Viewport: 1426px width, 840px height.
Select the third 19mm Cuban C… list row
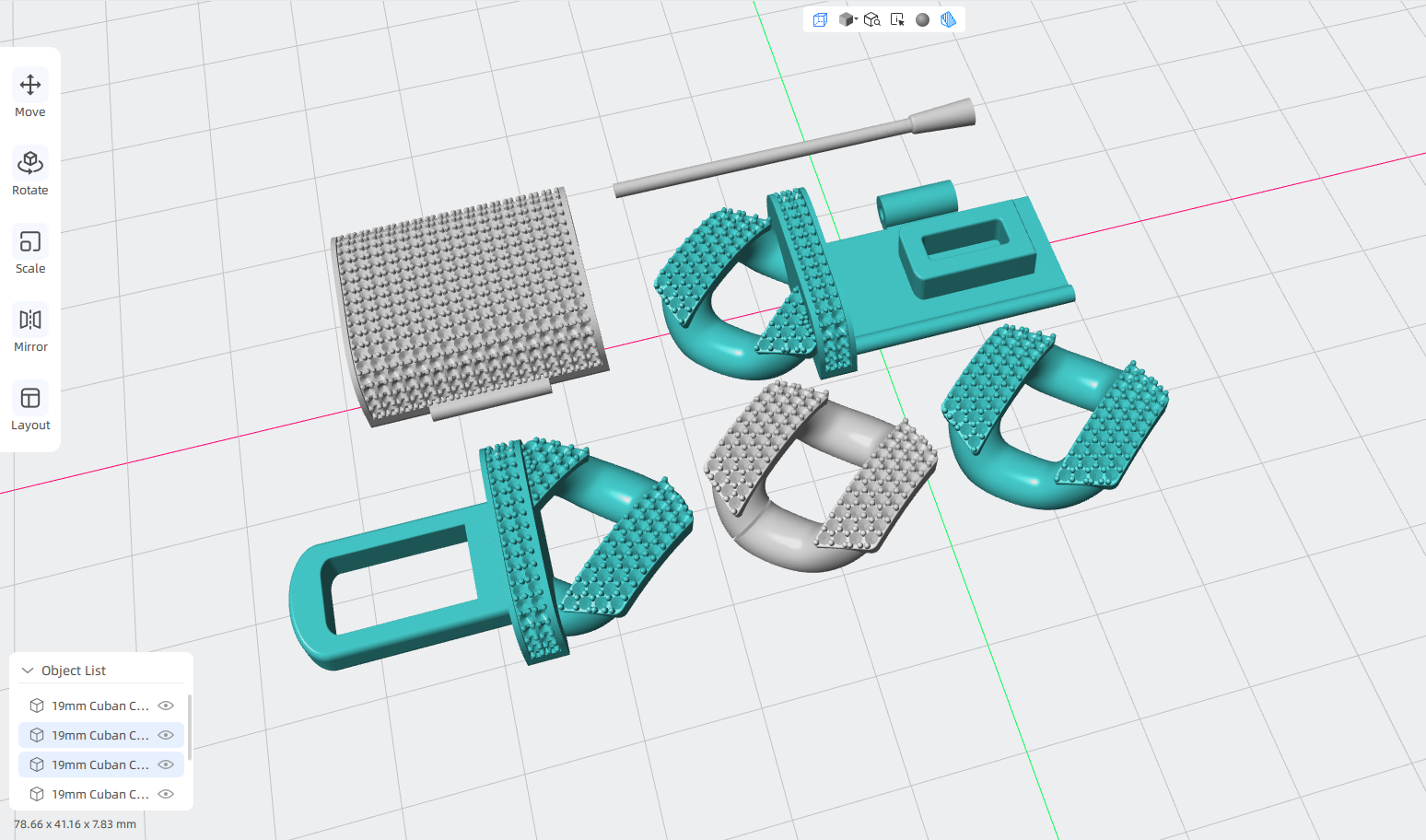pos(101,764)
